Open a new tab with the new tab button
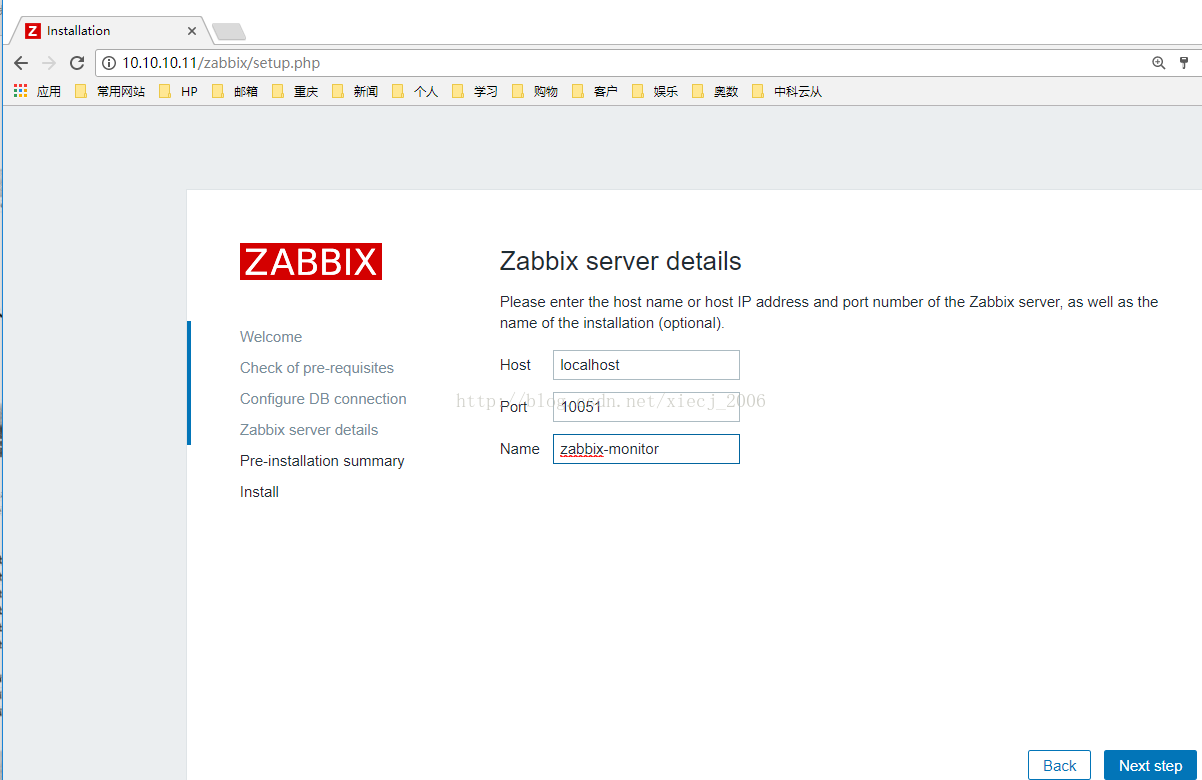The width and height of the screenshot is (1202, 780). (229, 32)
